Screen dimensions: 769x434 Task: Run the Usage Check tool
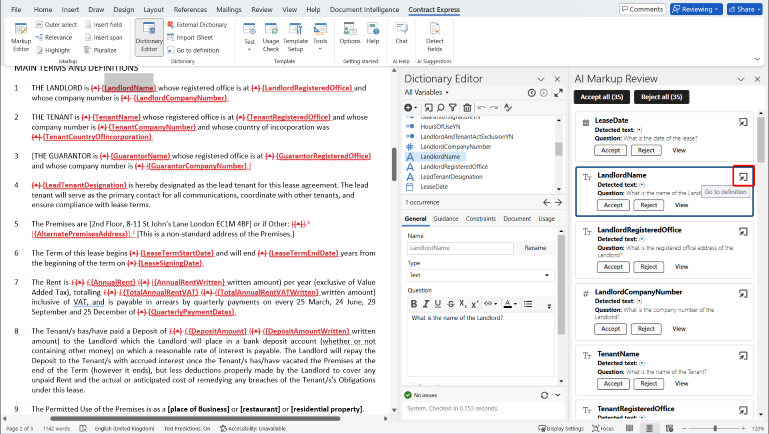coord(271,37)
